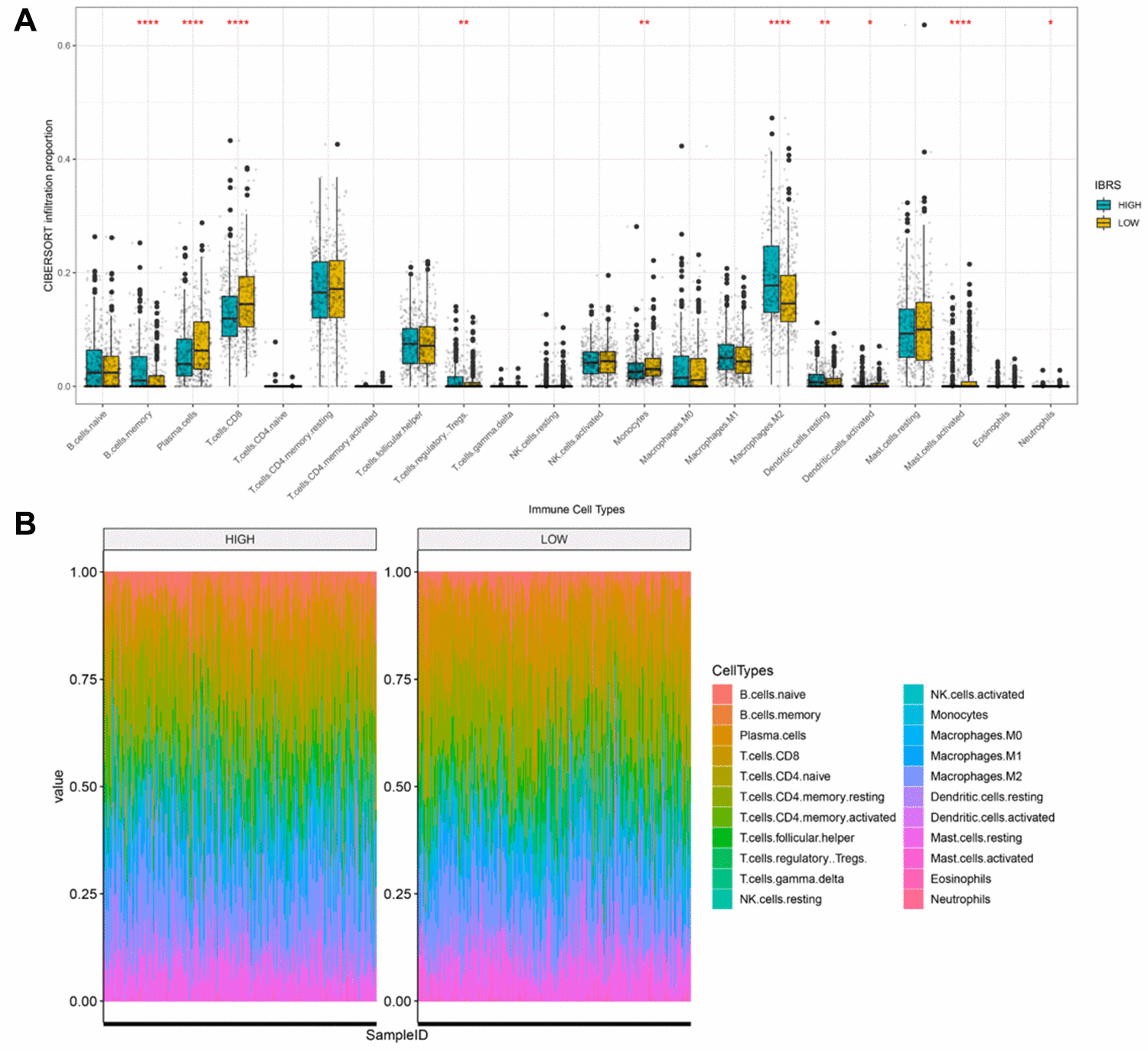
Task: Click the ** marker above Monocytes boxes
Action: (x=644, y=23)
